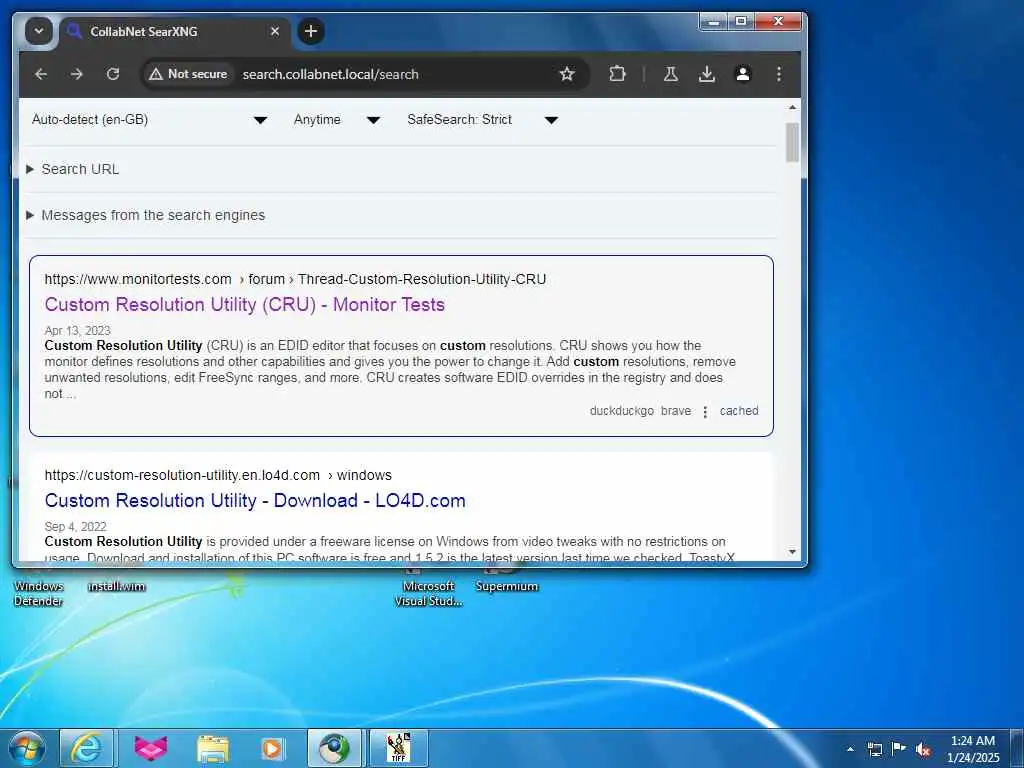
Task: Expand Messages from the search engines
Action: [x=146, y=216]
